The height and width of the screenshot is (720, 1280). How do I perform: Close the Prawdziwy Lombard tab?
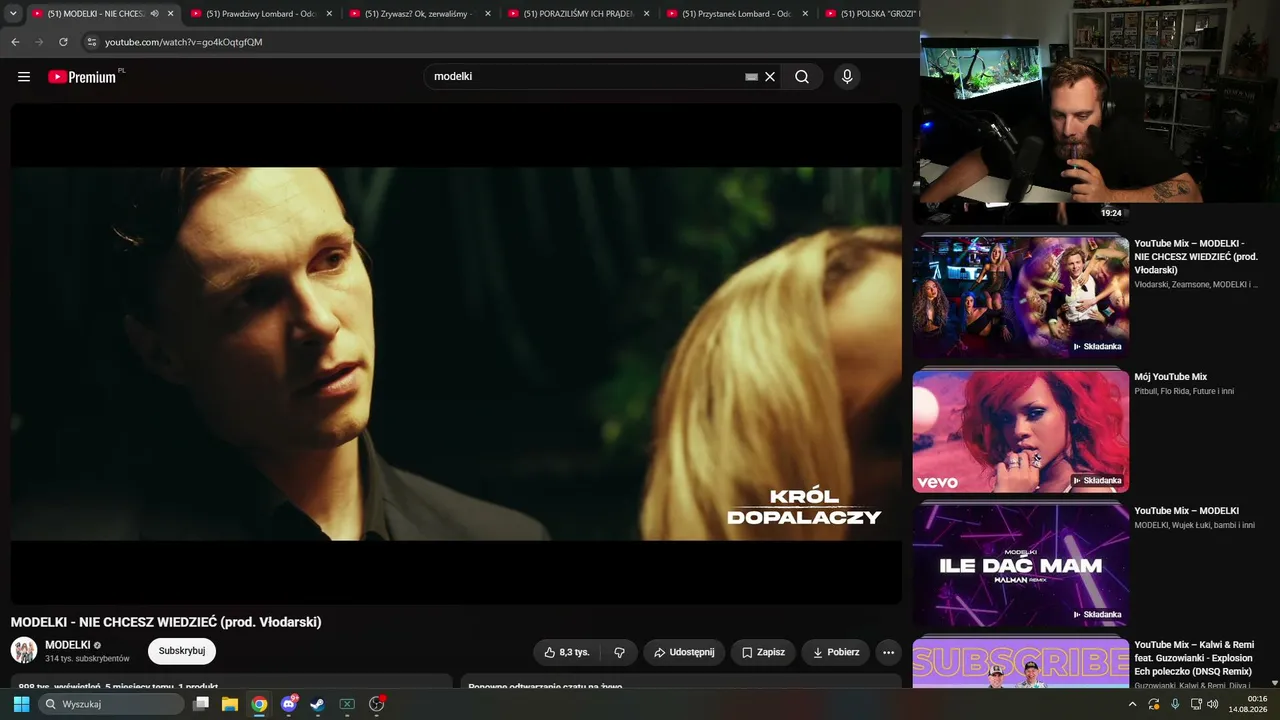[x=329, y=14]
